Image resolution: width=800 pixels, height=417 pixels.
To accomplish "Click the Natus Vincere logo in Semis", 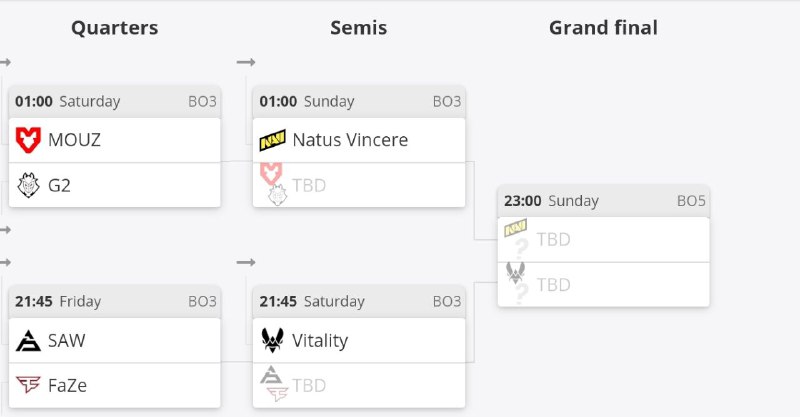I will (272, 140).
